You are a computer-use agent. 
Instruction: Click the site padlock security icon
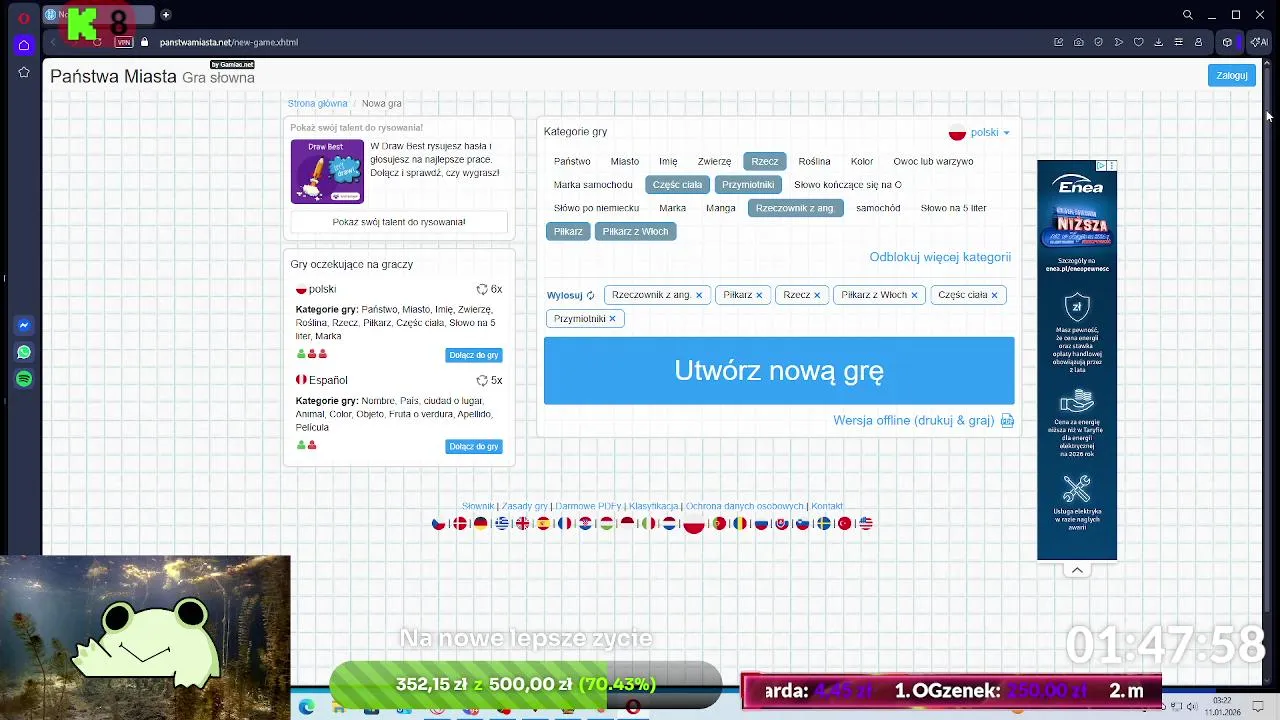coord(145,42)
